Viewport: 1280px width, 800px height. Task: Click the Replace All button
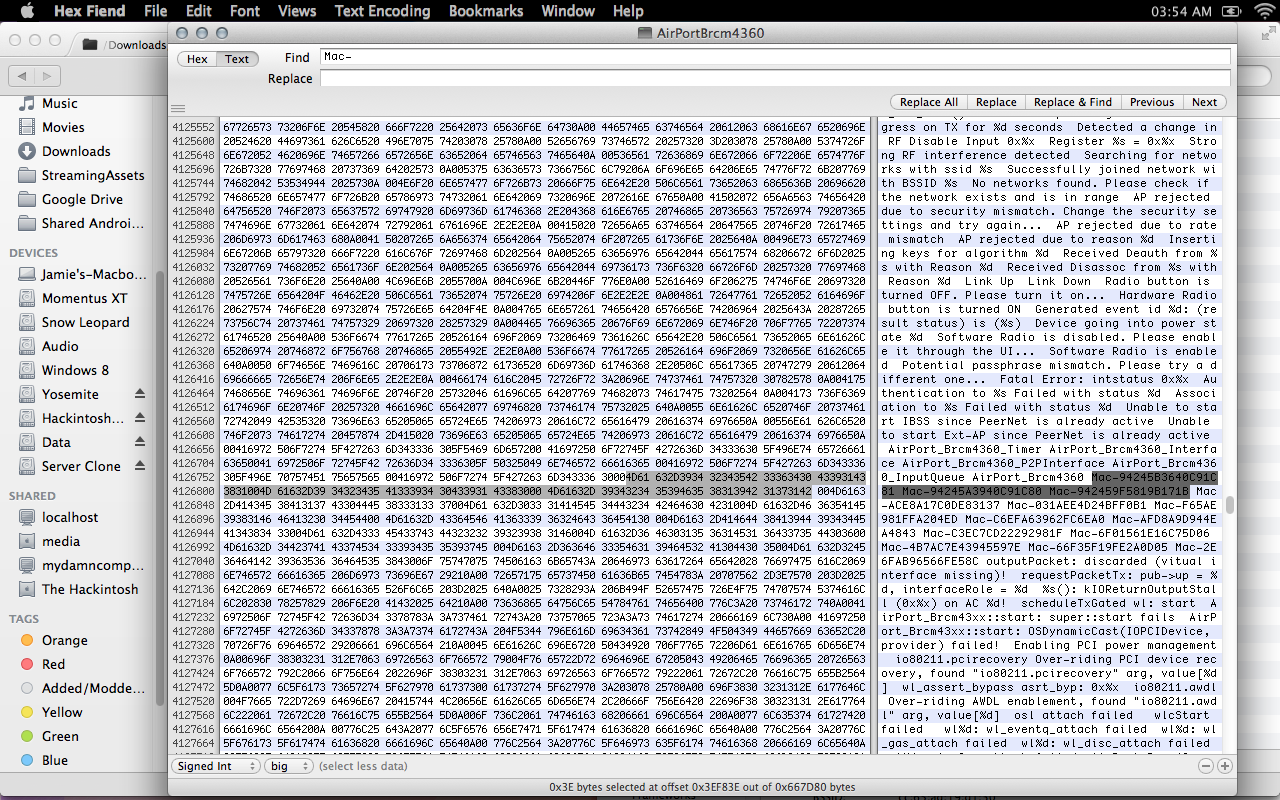928,102
